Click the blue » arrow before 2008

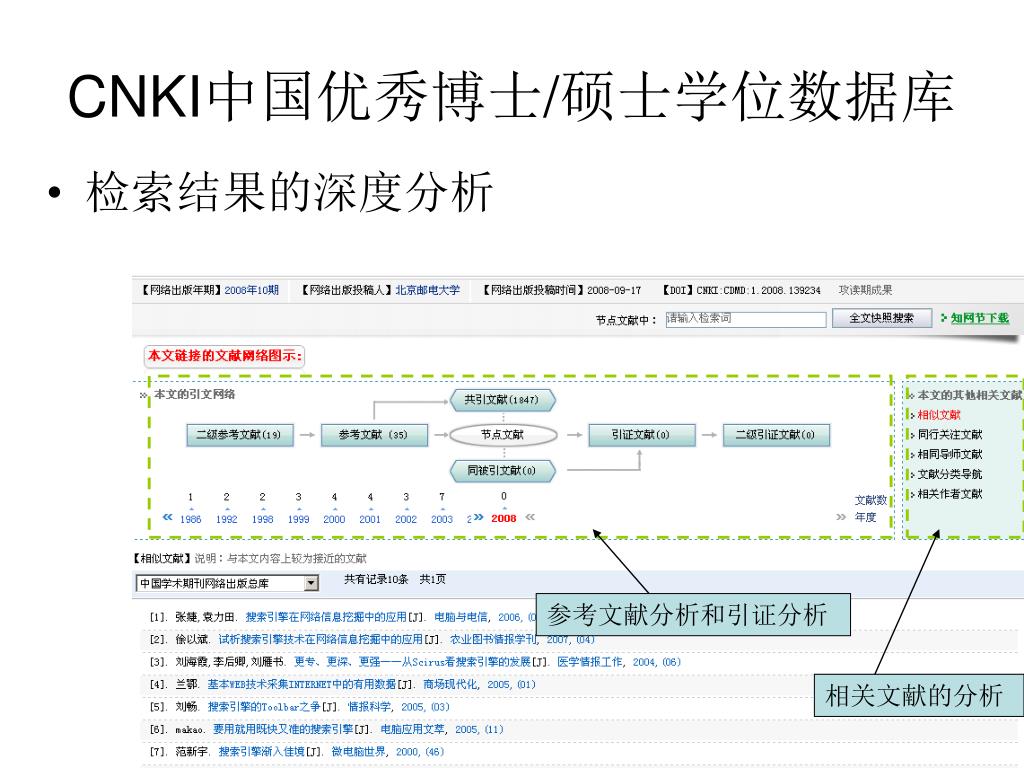(x=478, y=517)
